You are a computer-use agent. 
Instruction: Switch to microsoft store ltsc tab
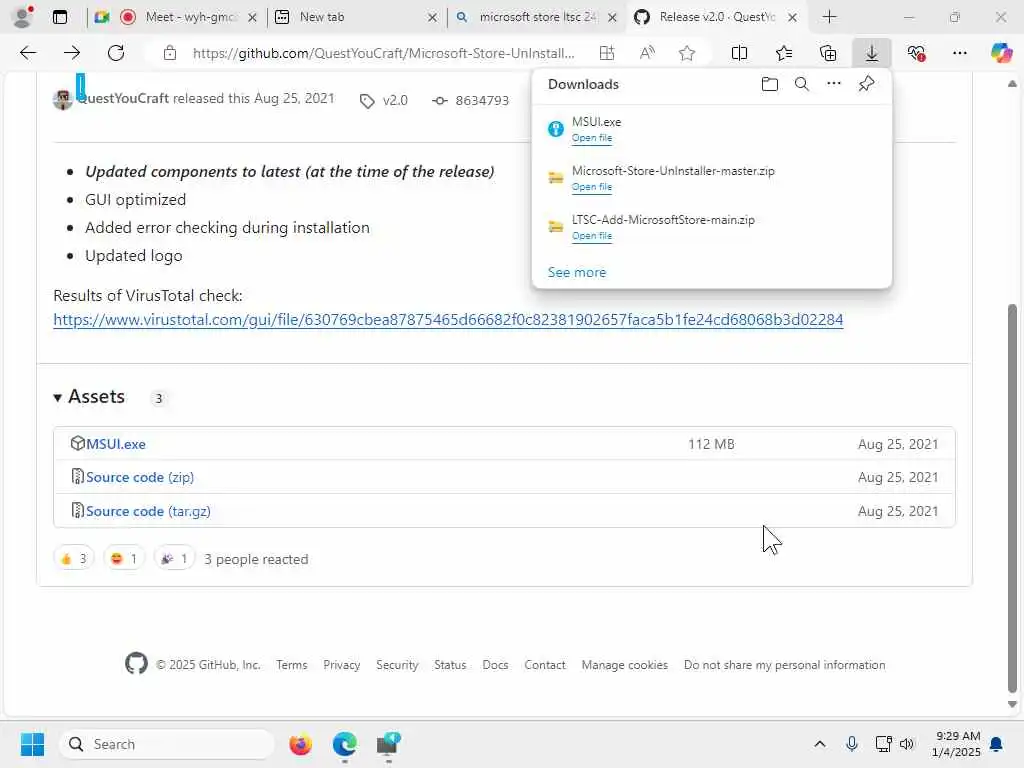click(x=536, y=17)
